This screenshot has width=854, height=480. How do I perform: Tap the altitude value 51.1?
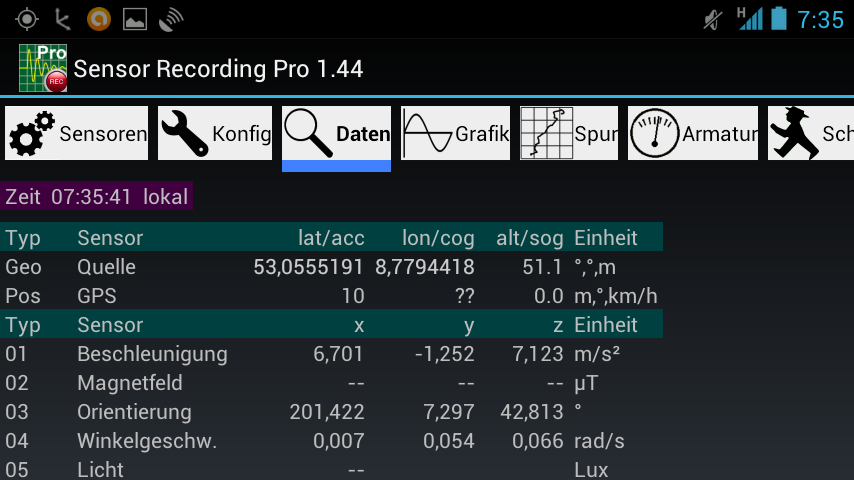tap(542, 267)
